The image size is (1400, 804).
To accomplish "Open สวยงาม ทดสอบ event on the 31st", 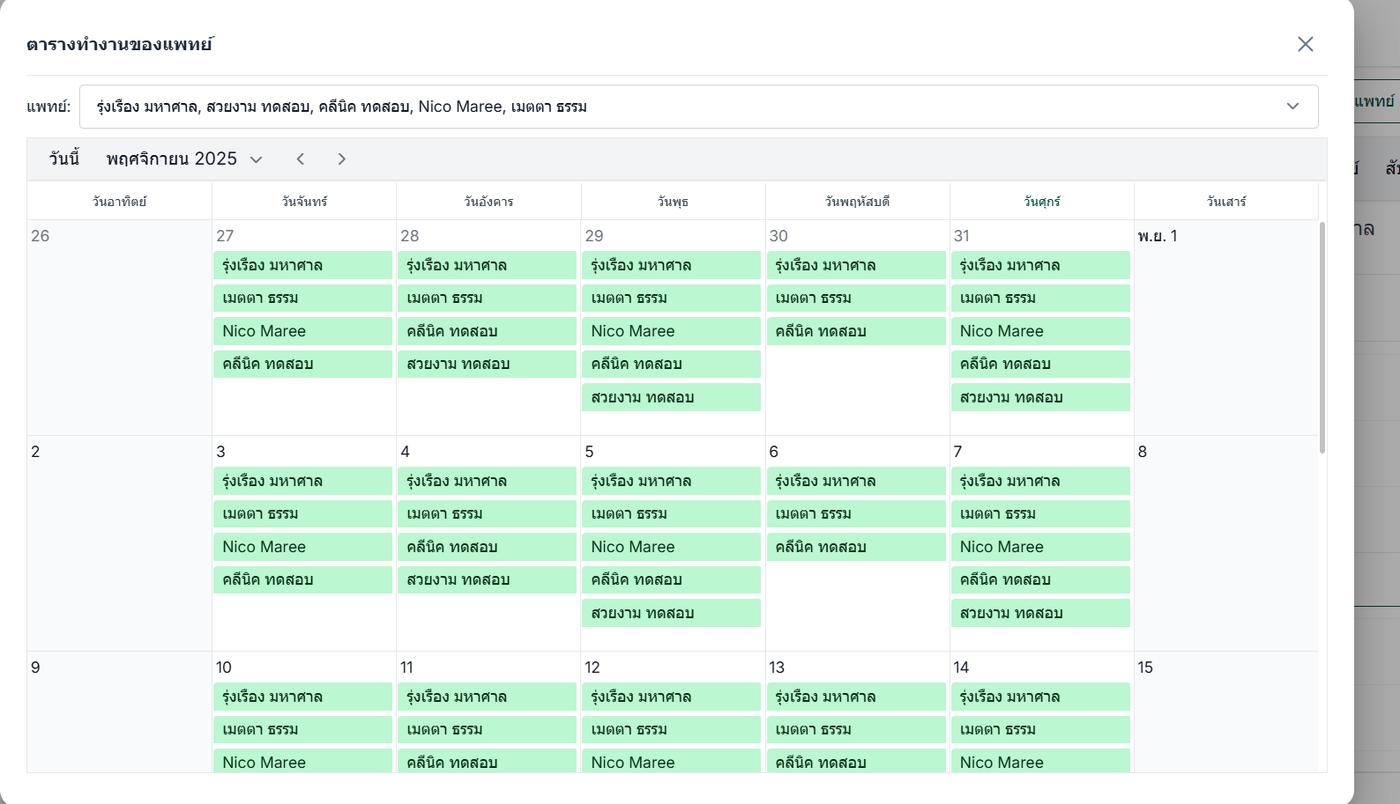I will pyautogui.click(x=1040, y=397).
